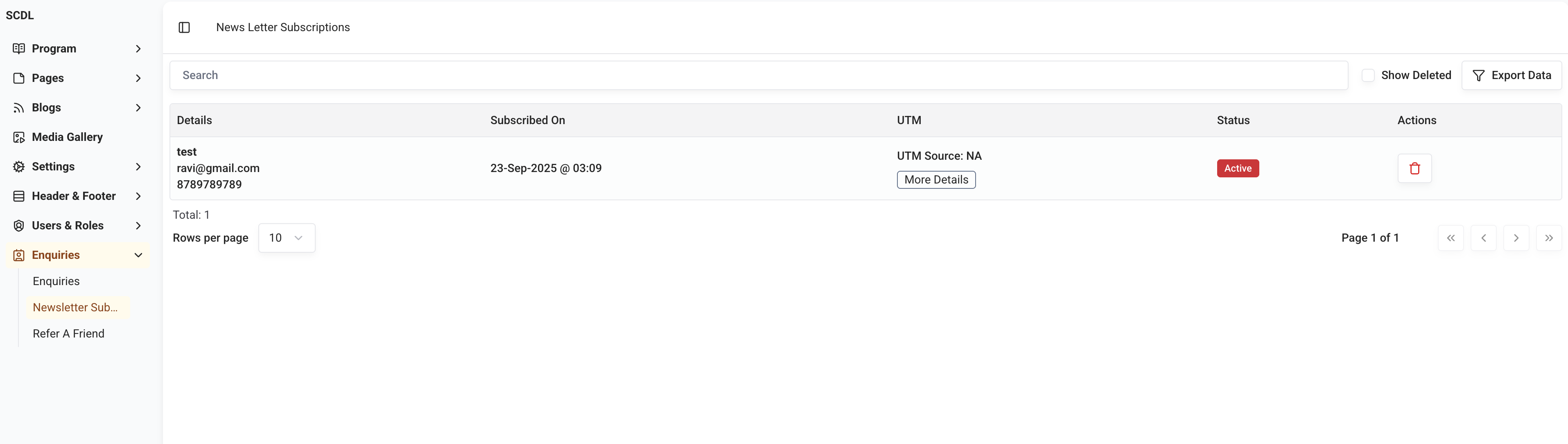Click into the Search field

758,75
